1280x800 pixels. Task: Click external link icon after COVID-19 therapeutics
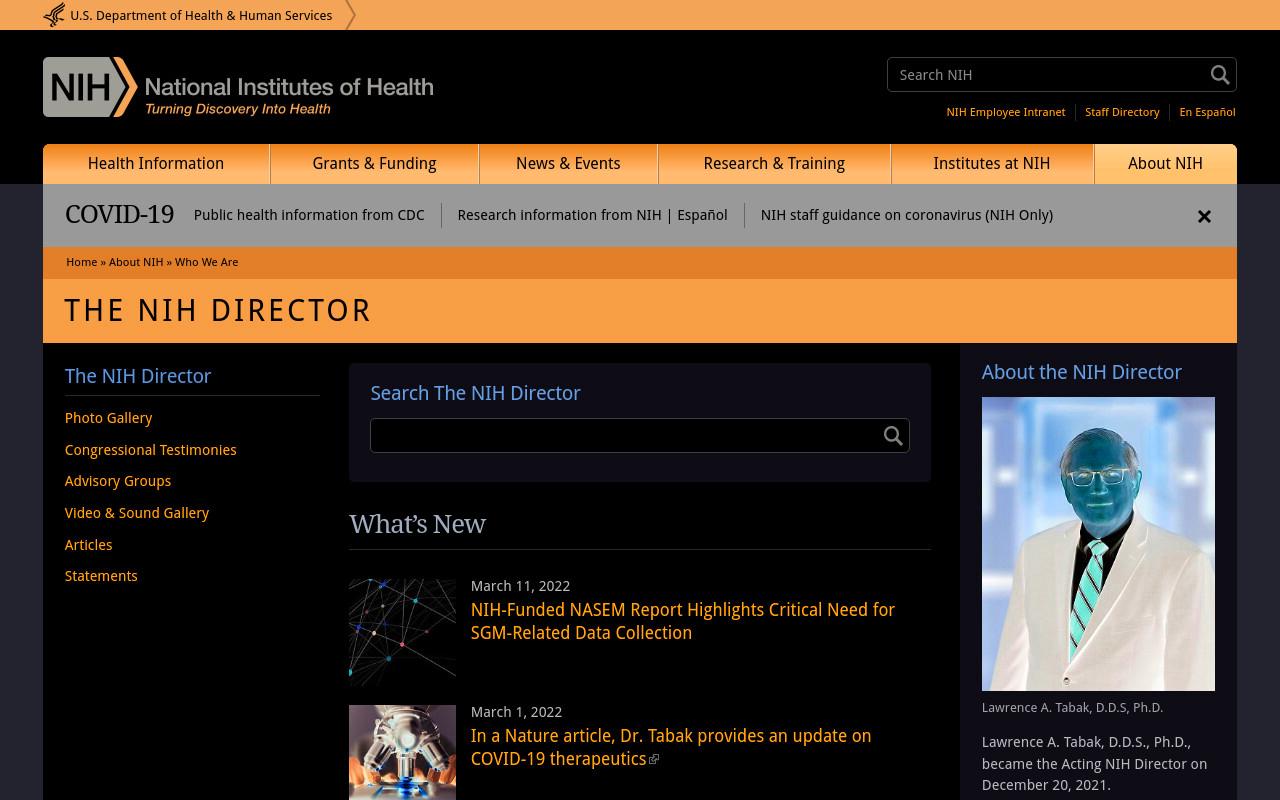[654, 760]
